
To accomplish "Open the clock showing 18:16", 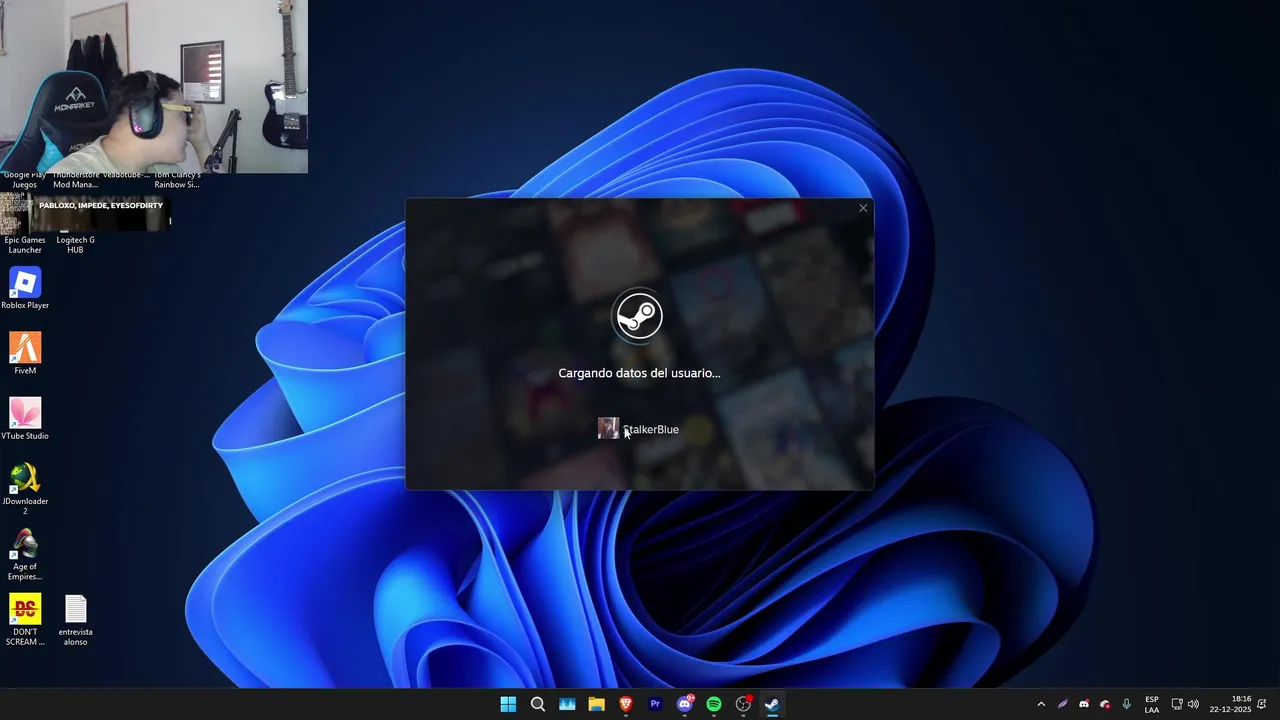I will click(x=1230, y=704).
